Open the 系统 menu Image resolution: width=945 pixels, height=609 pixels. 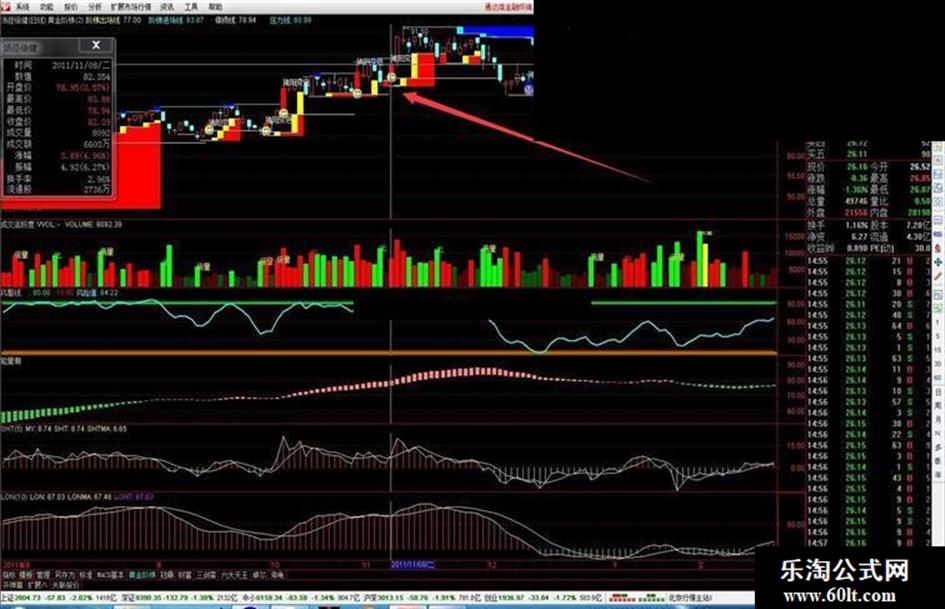point(22,7)
